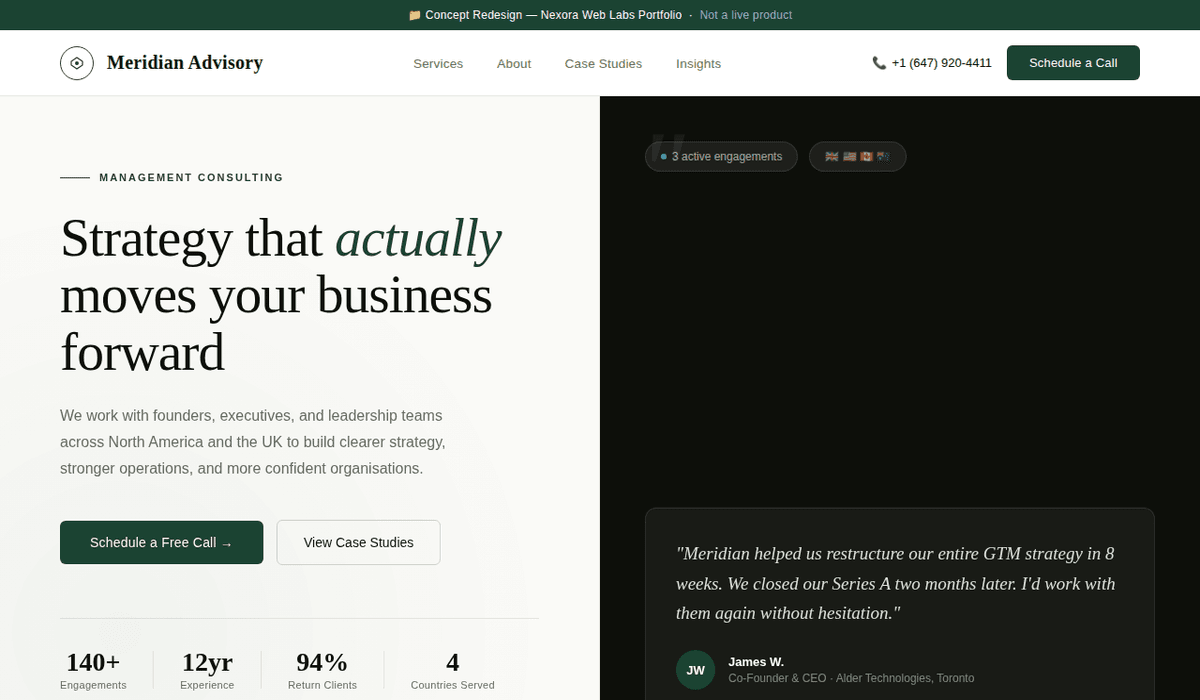Viewport: 1200px width, 700px height.
Task: Click the Meridian Advisory logo icon
Action: [x=77, y=63]
